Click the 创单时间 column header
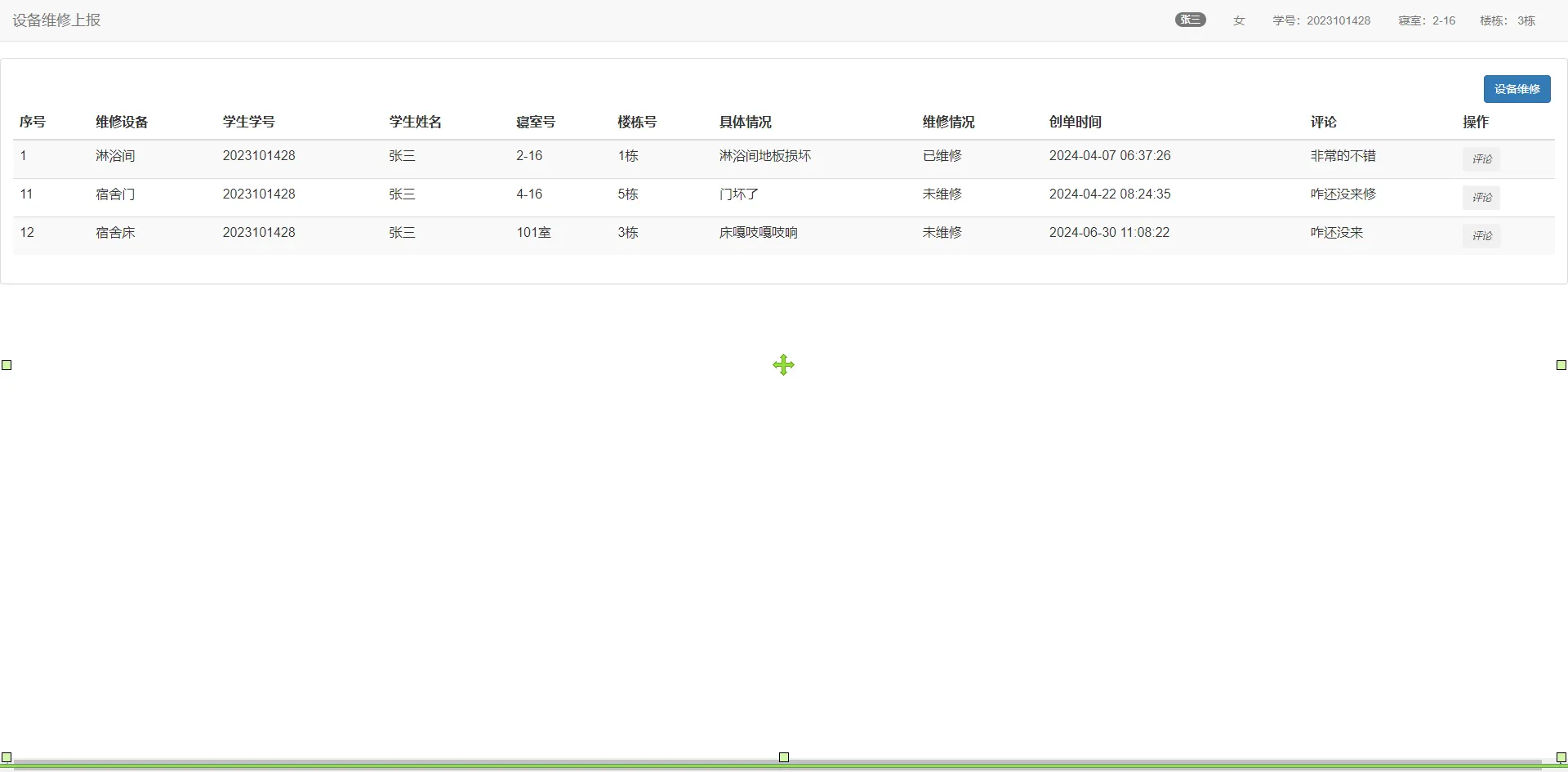Viewport: 1568px width, 772px height. (1076, 122)
